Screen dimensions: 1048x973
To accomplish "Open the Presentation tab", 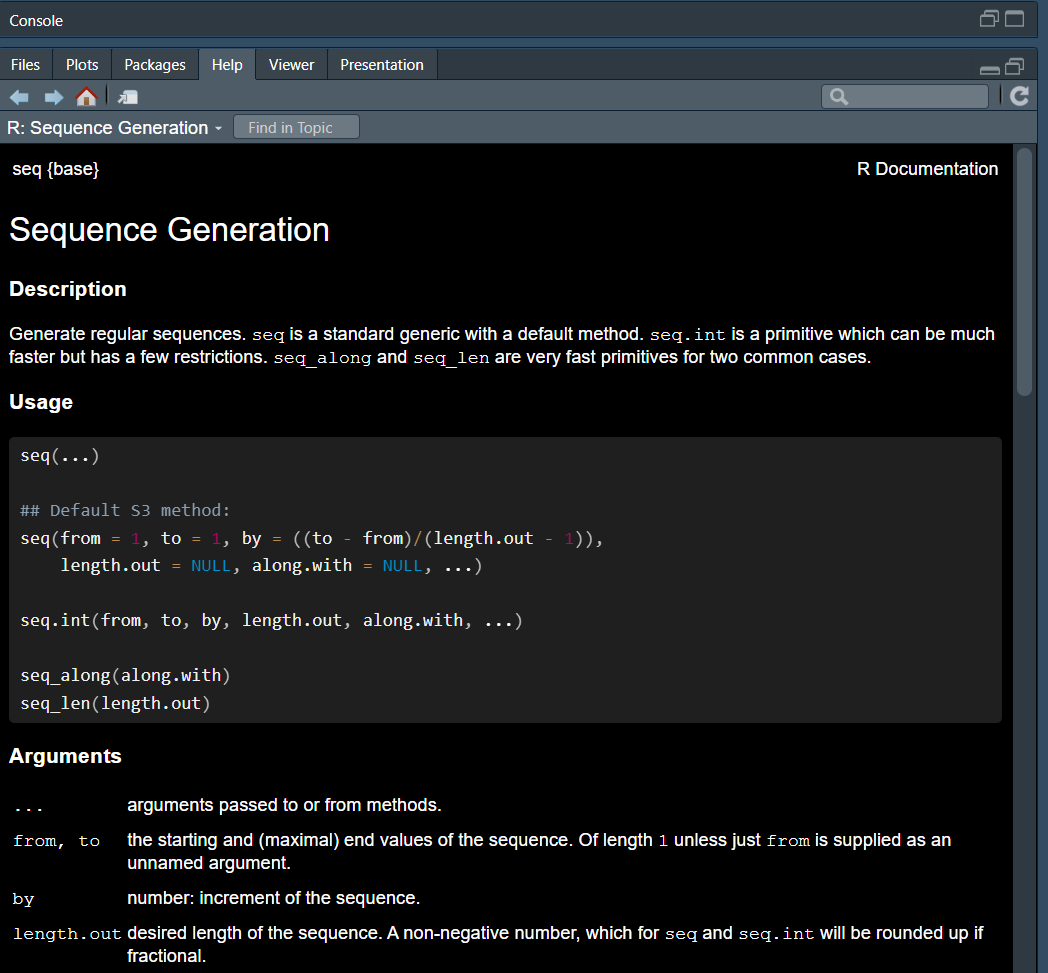I will pos(382,65).
